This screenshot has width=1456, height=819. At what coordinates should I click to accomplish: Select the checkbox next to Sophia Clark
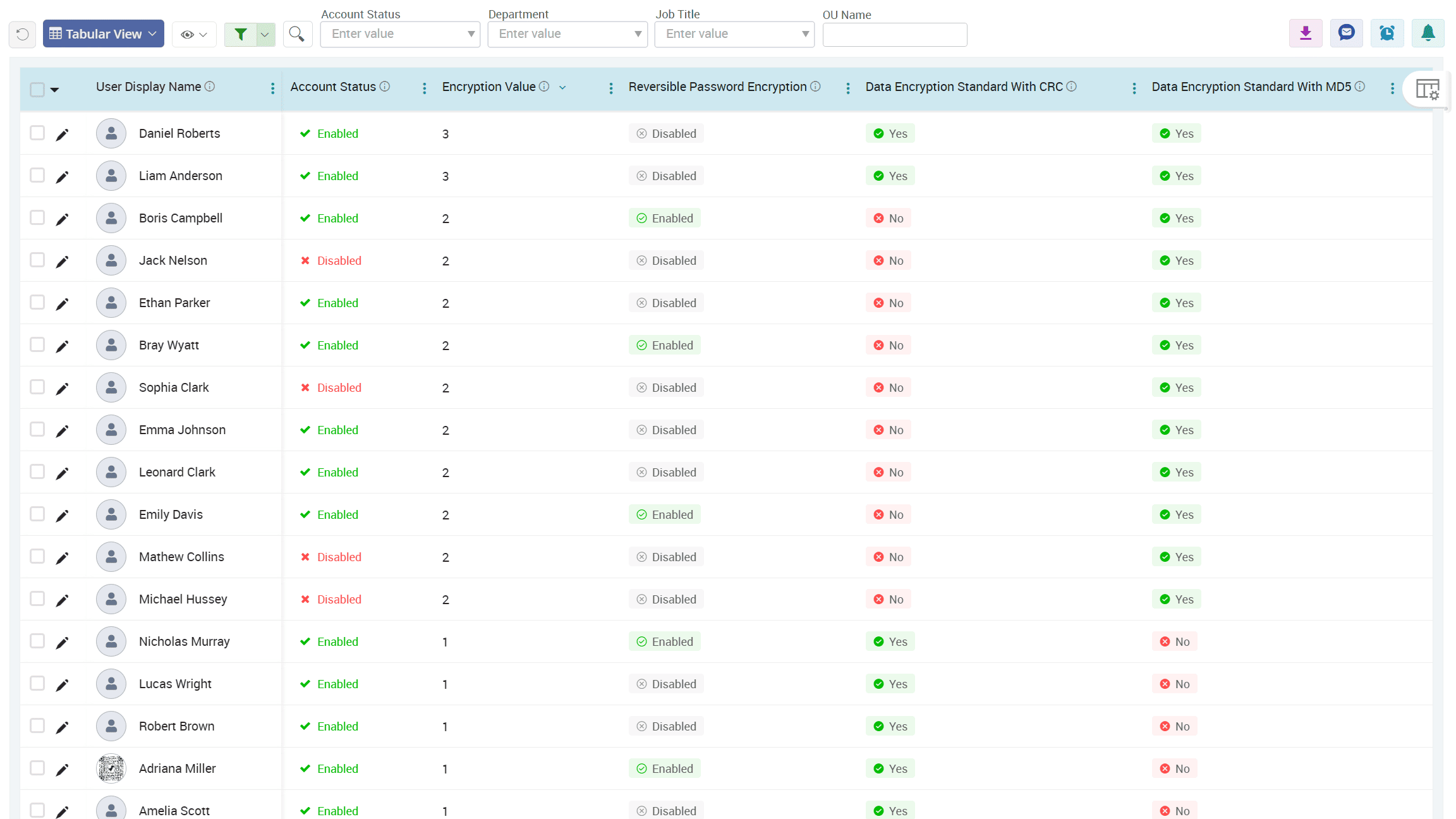37,387
